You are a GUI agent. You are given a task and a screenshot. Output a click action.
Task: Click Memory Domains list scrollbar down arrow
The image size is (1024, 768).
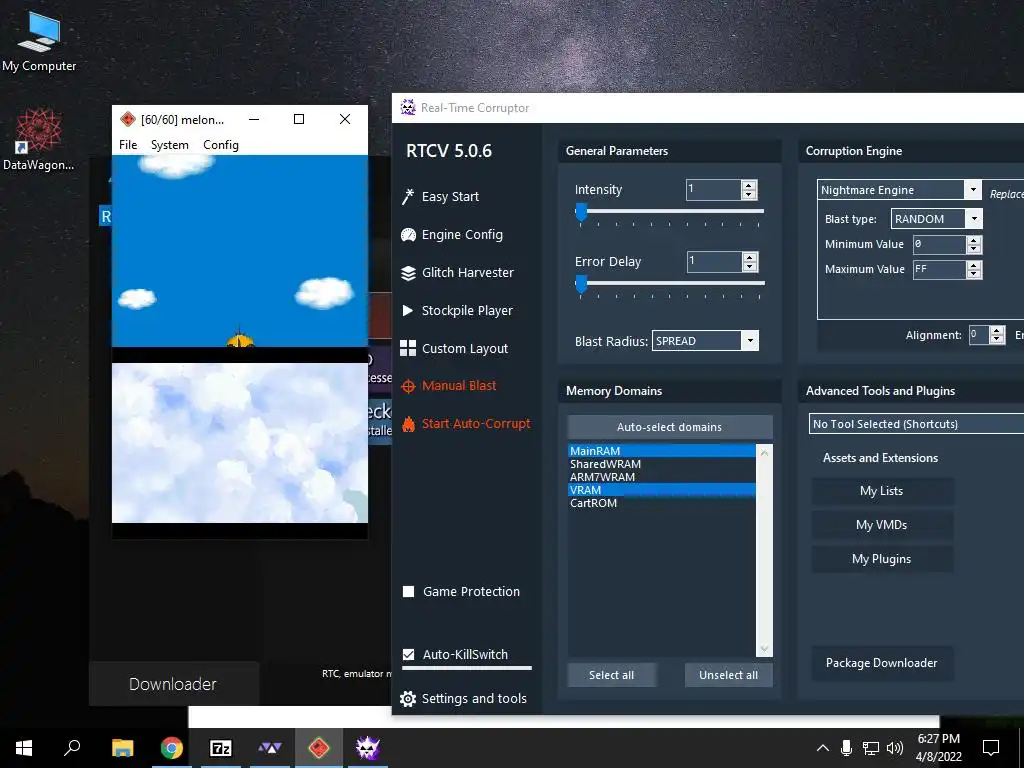[764, 649]
